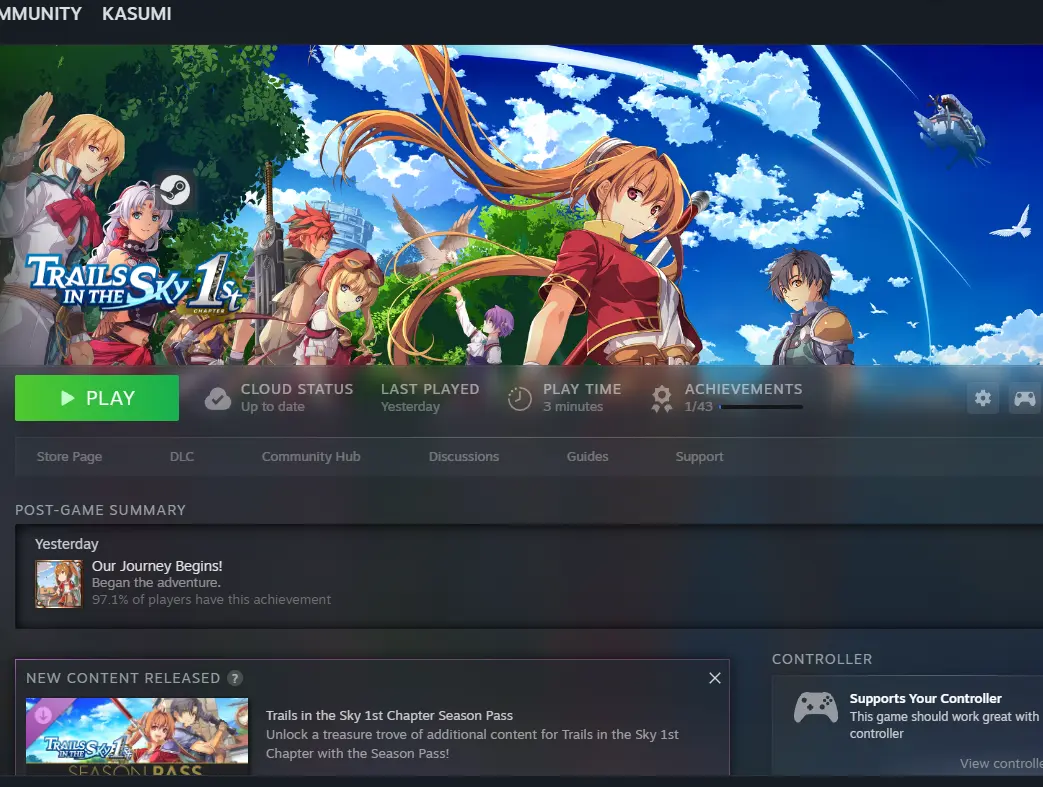The height and width of the screenshot is (787, 1043).
Task: Click the controller icon next to settings gear
Action: point(1024,398)
